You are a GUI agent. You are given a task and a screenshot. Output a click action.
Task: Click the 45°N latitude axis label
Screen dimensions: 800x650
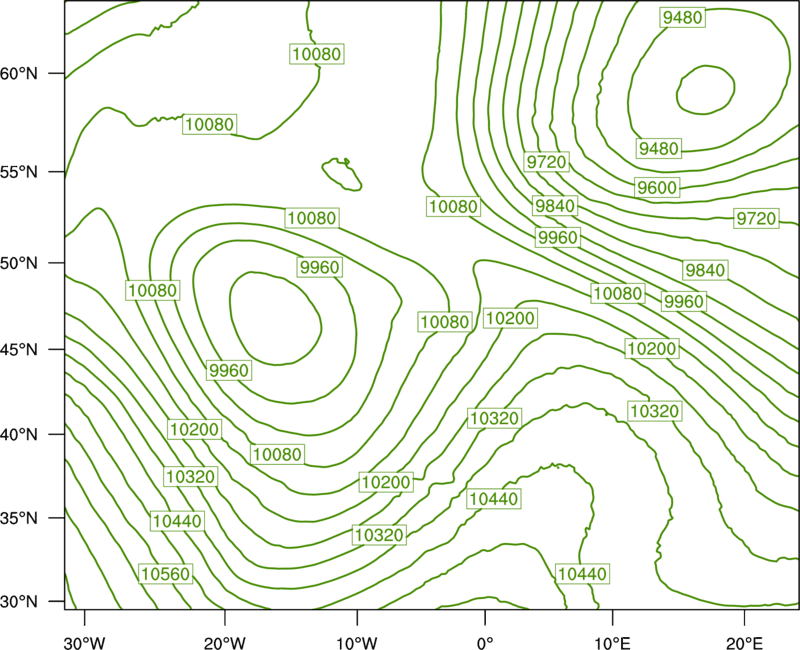(x=19, y=349)
